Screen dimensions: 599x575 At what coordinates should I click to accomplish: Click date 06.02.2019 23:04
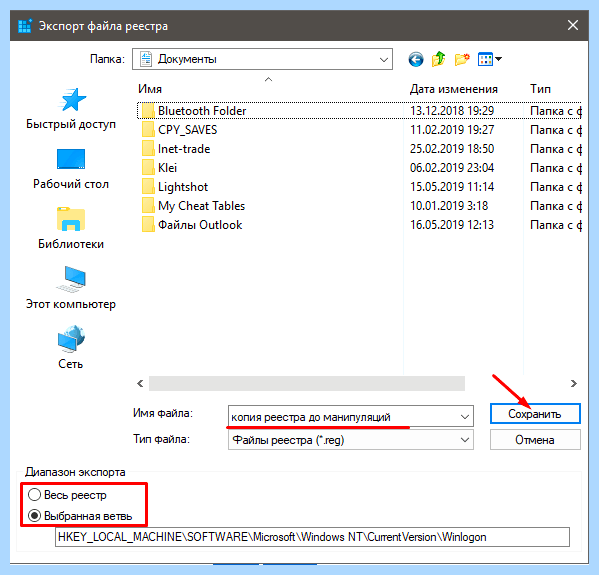[452, 168]
